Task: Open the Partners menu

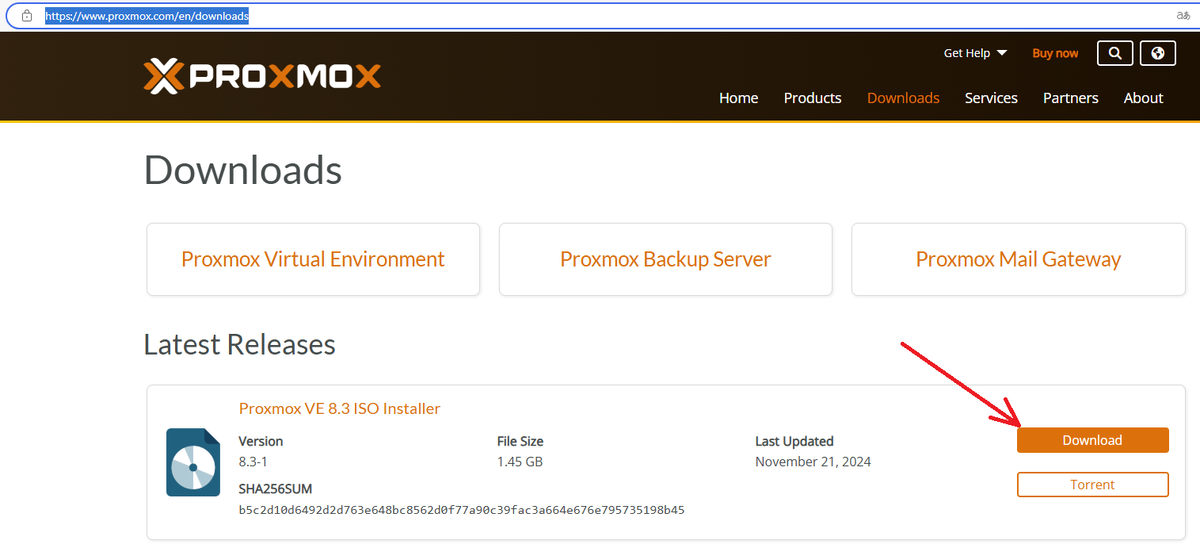Action: 1070,98
